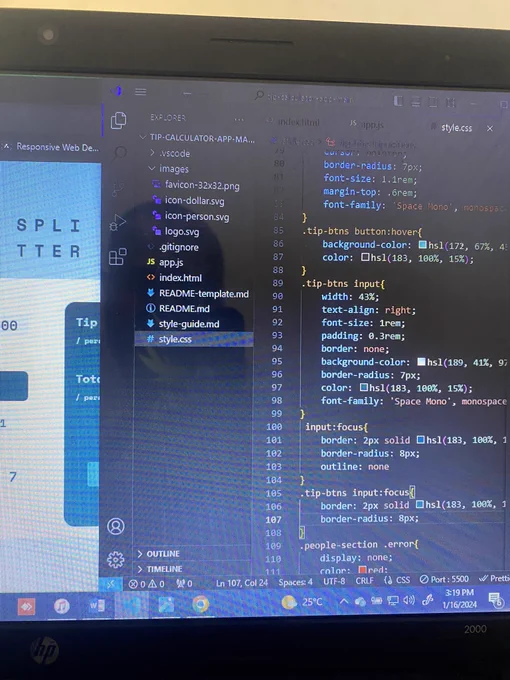
Task: Click the .people-section .error selector text
Action: [356, 545]
